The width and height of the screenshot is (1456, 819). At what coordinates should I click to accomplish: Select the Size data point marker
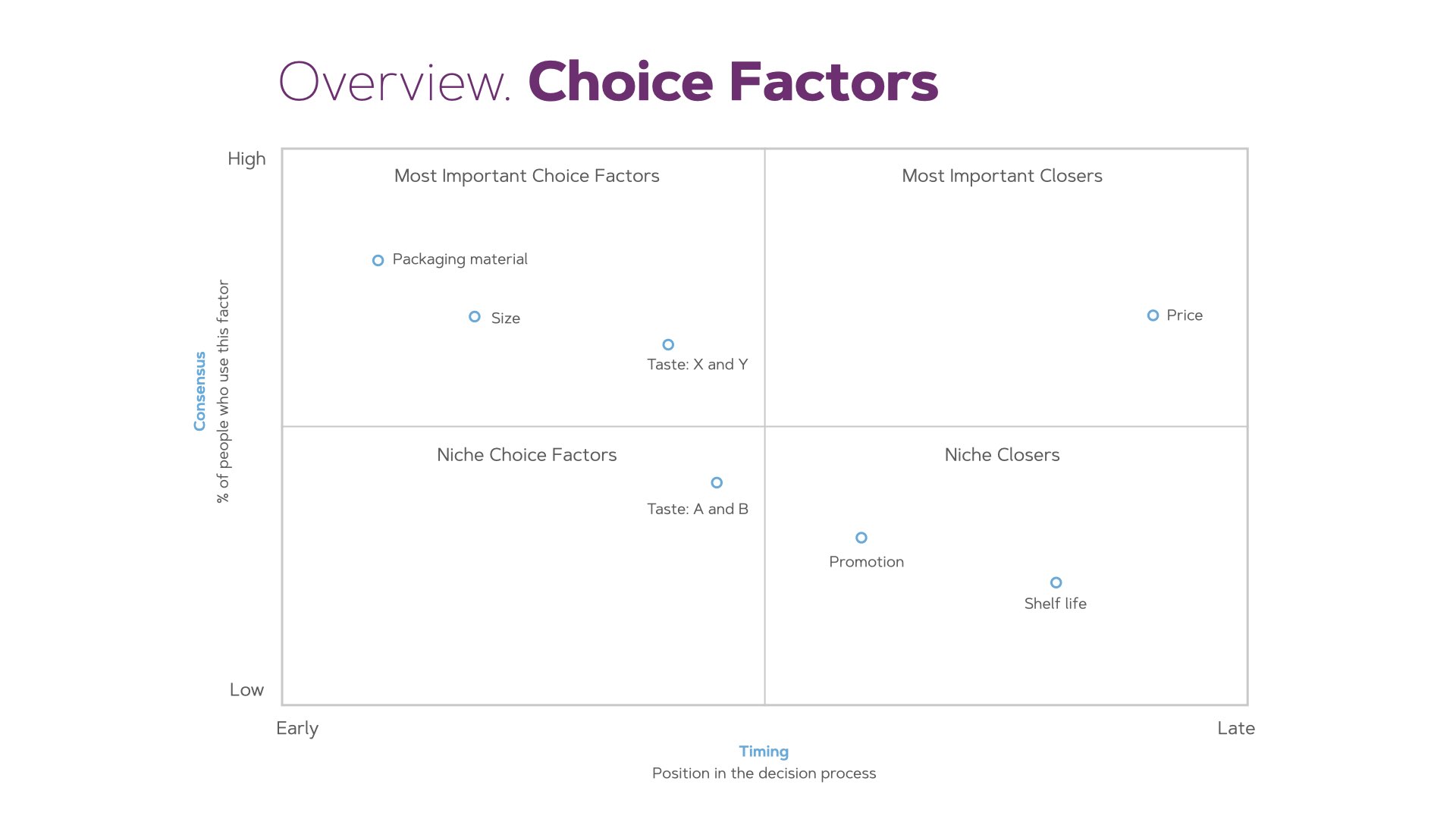pos(475,317)
